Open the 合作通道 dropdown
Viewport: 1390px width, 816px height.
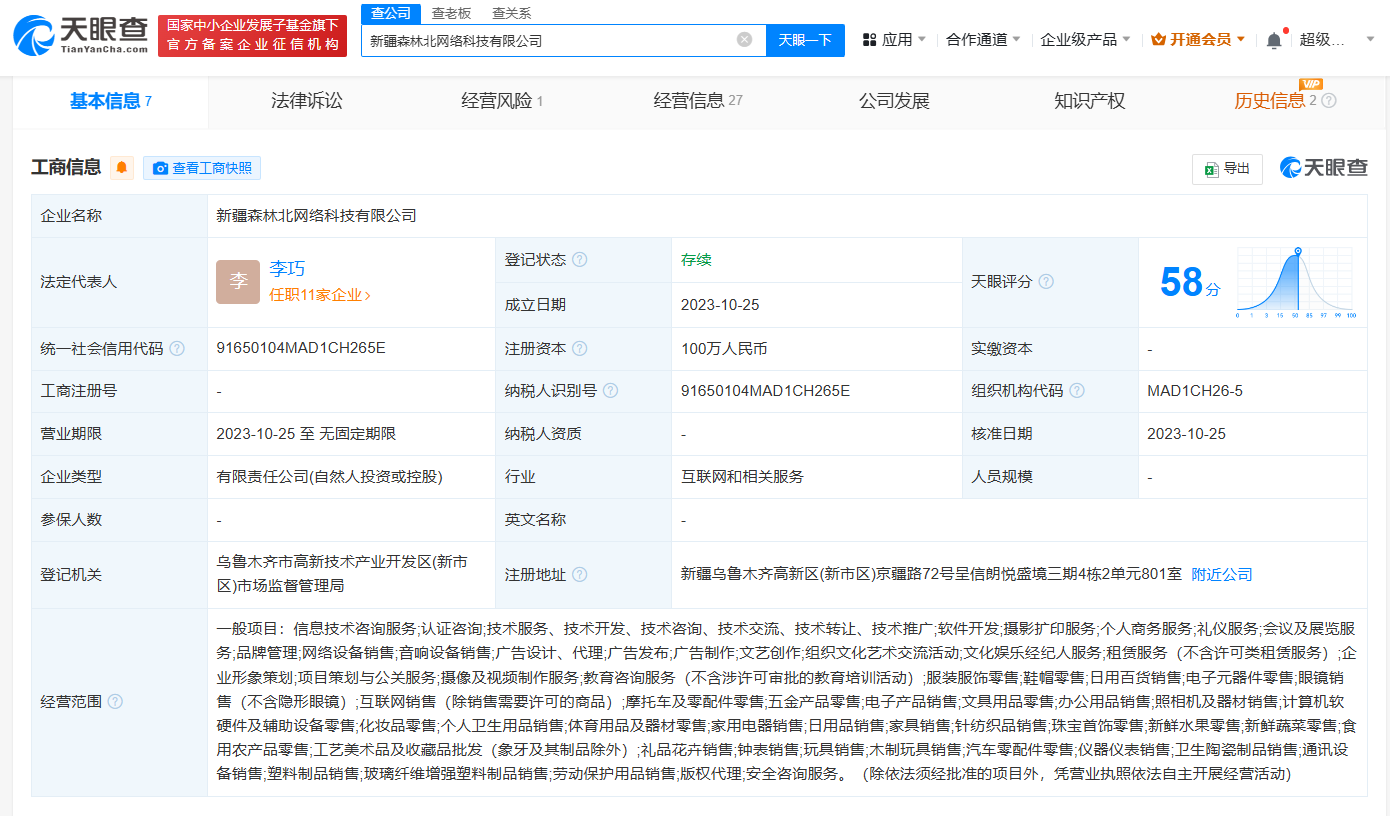click(x=976, y=38)
